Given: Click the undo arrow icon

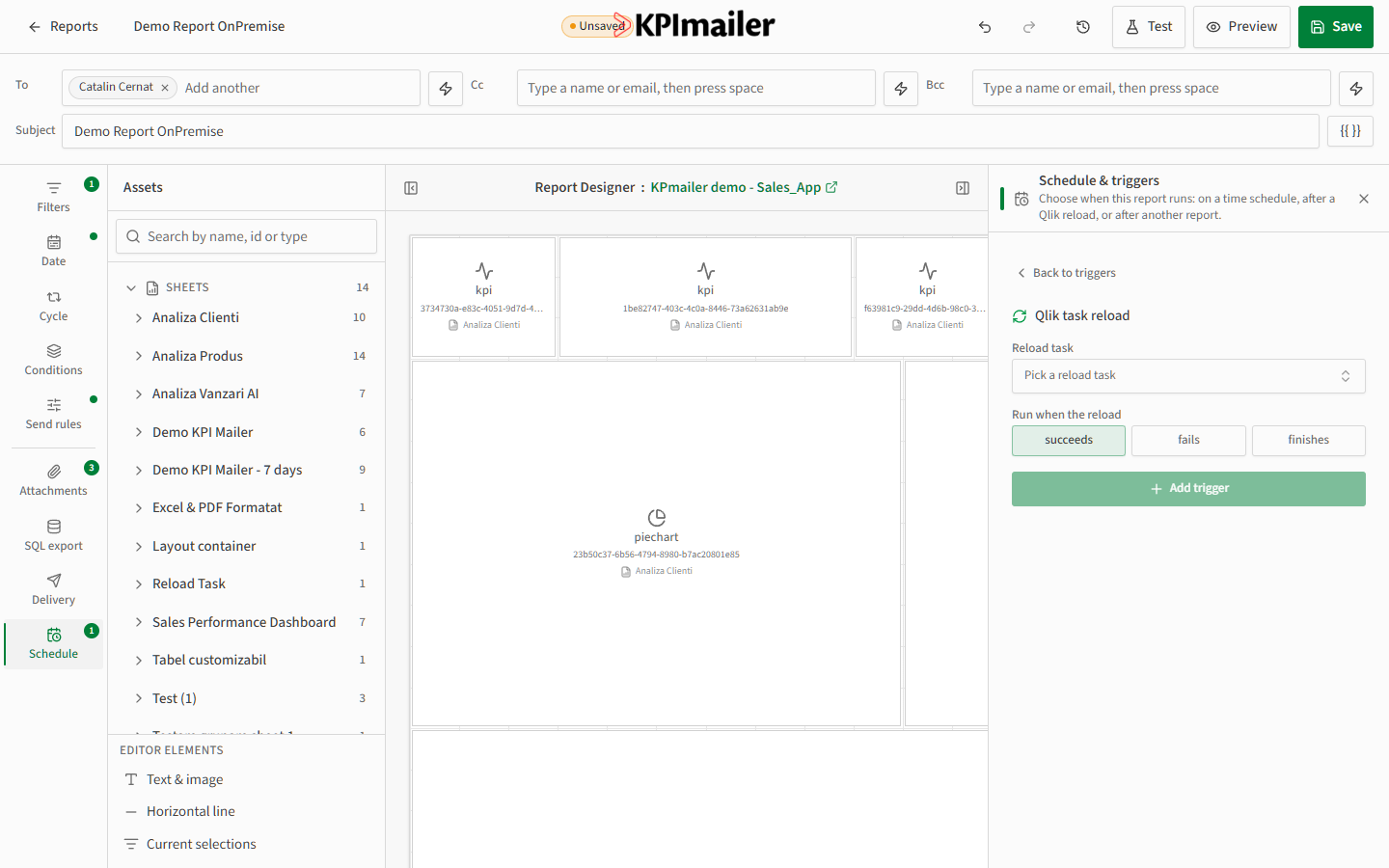Looking at the screenshot, I should [985, 27].
